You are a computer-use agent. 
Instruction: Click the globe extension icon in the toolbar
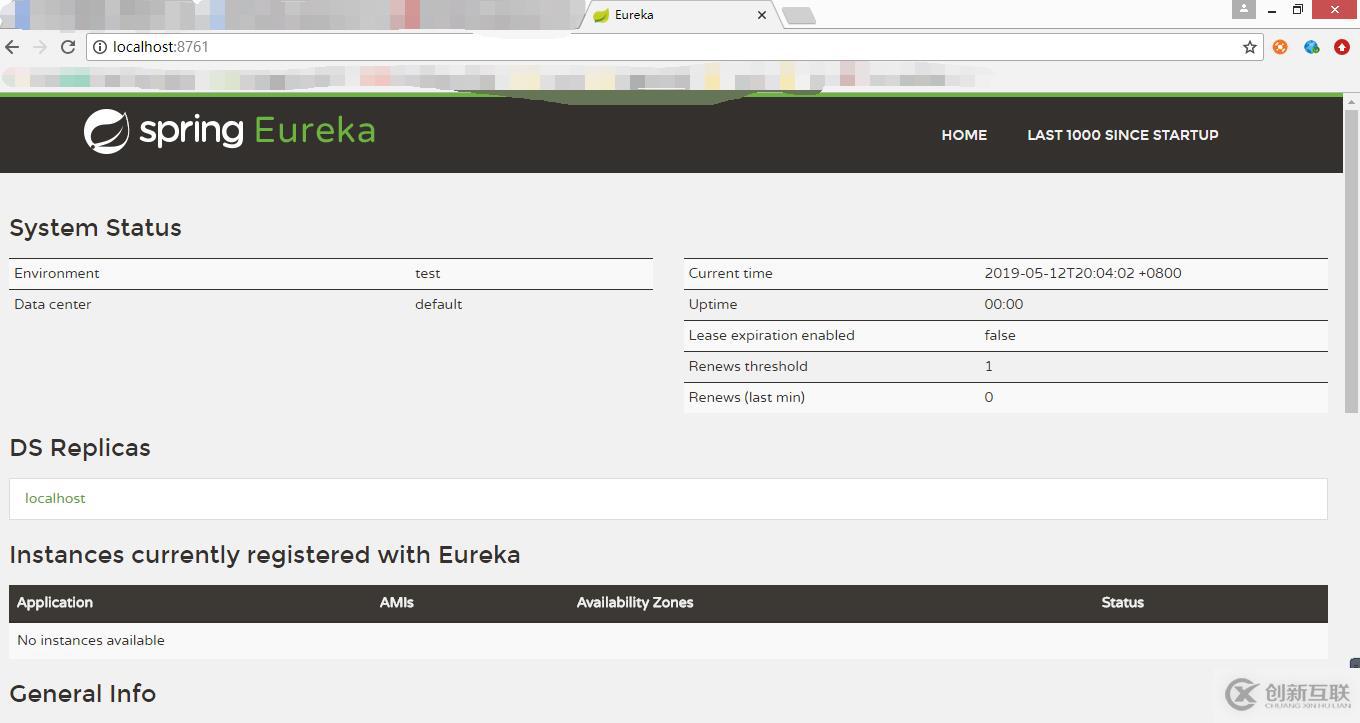[1311, 47]
